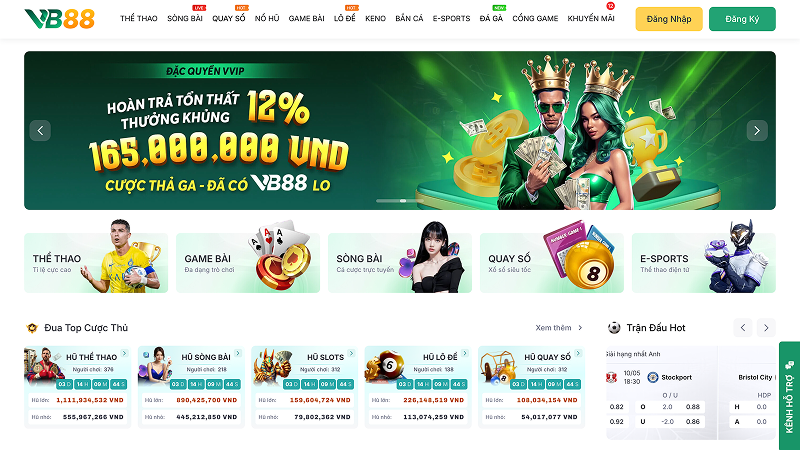
Task: Open the Khuyến Mãi menu item
Action: tap(591, 18)
